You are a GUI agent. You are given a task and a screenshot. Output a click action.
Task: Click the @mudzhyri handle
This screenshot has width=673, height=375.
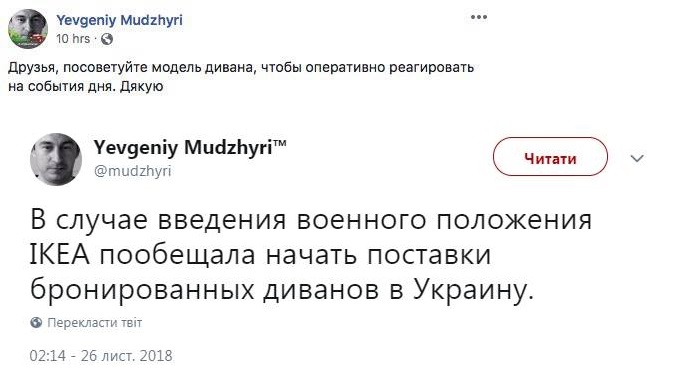[133, 171]
